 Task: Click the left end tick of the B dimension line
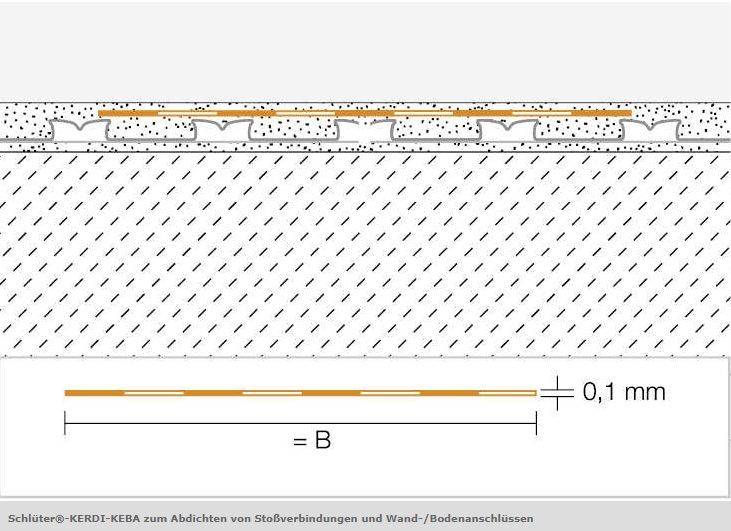65,423
